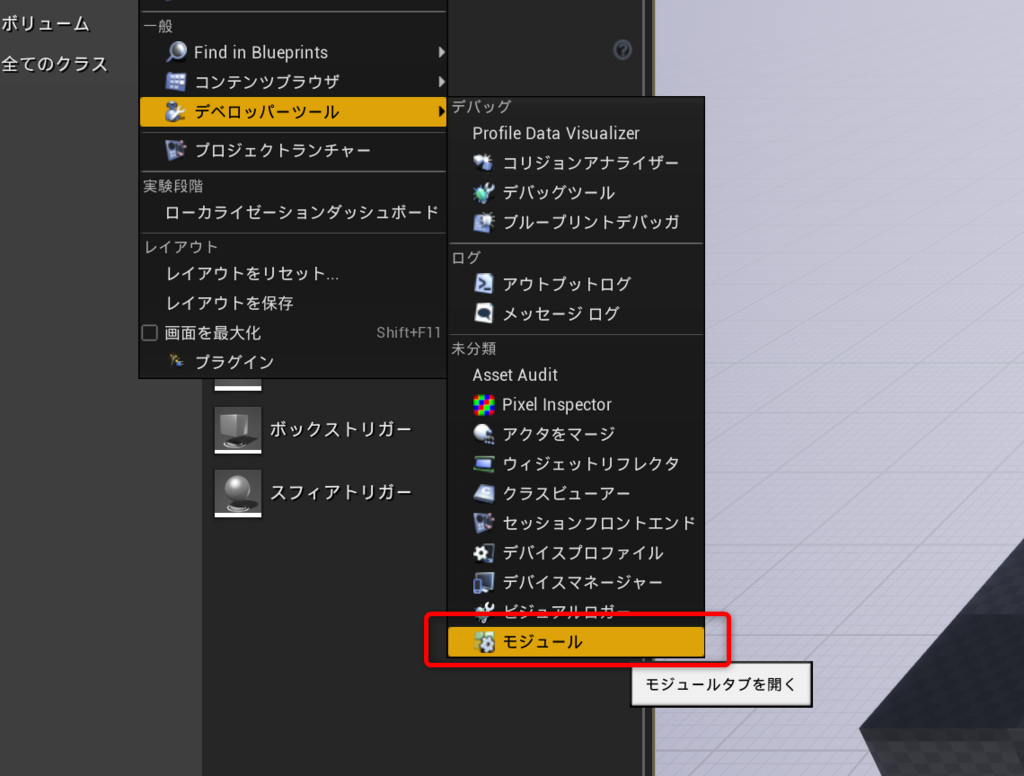Click レイアウトを保存 to save layout

point(230,302)
